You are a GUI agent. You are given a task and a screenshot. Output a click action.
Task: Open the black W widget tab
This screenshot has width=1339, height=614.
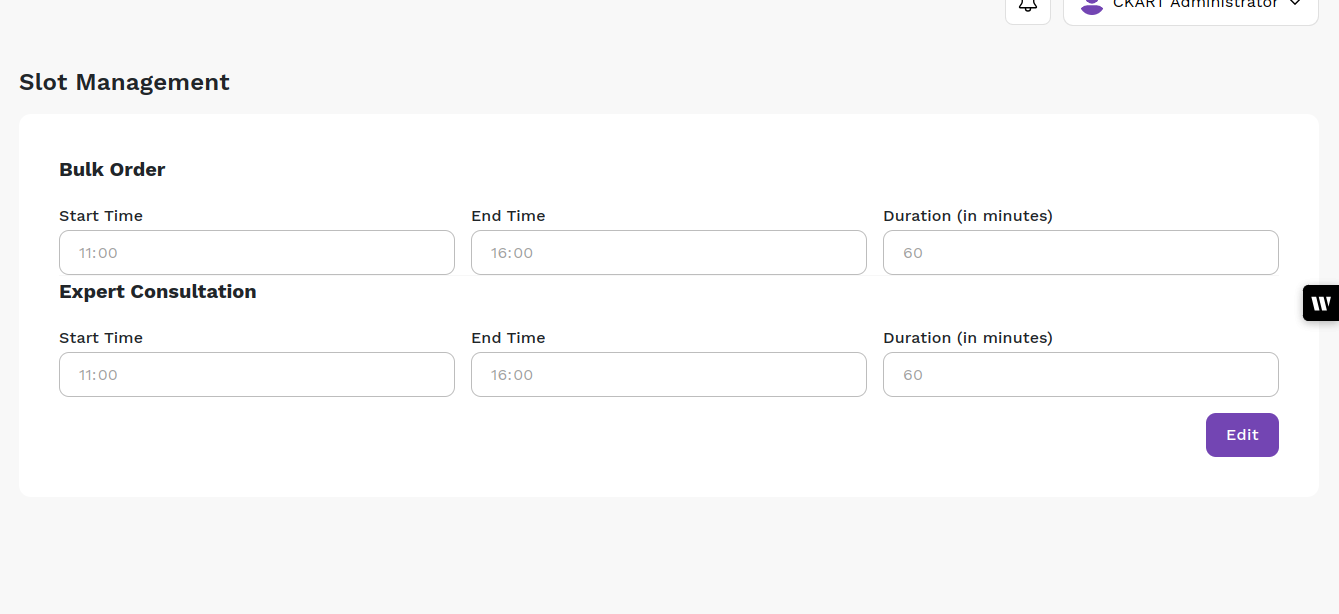pos(1321,303)
